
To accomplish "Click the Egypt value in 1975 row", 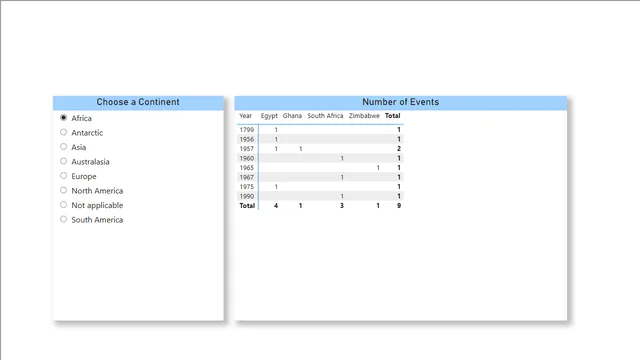I will point(276,187).
